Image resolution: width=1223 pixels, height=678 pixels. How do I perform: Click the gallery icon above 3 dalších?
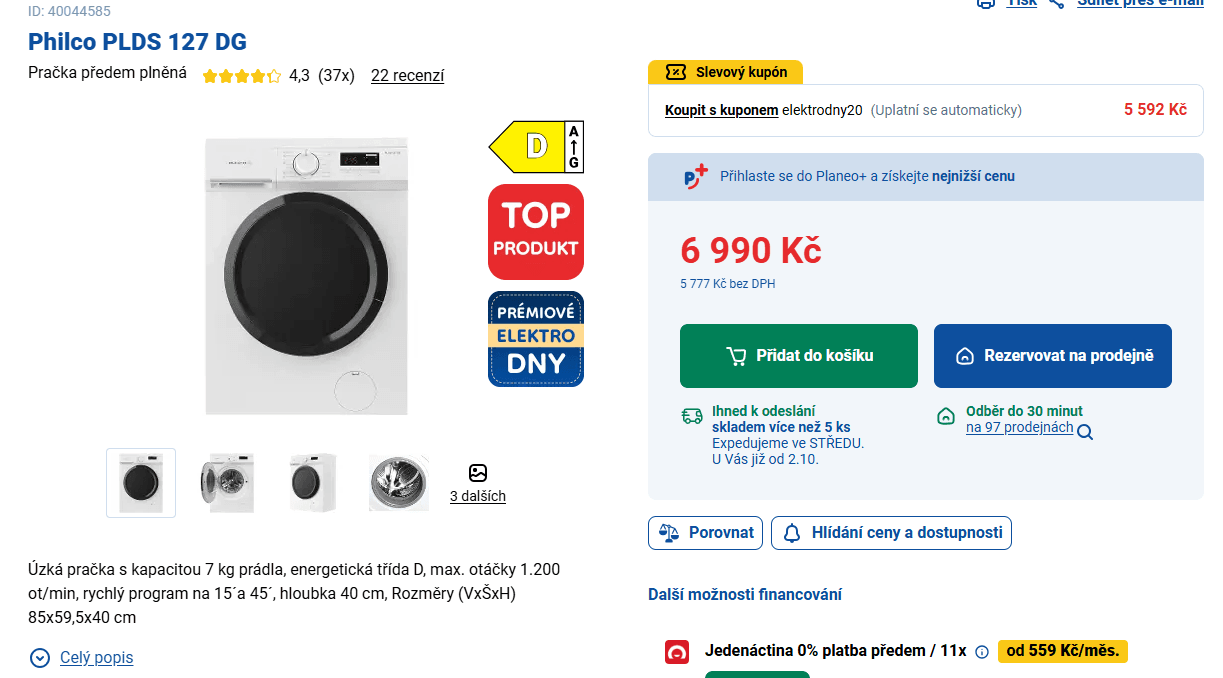coord(478,473)
